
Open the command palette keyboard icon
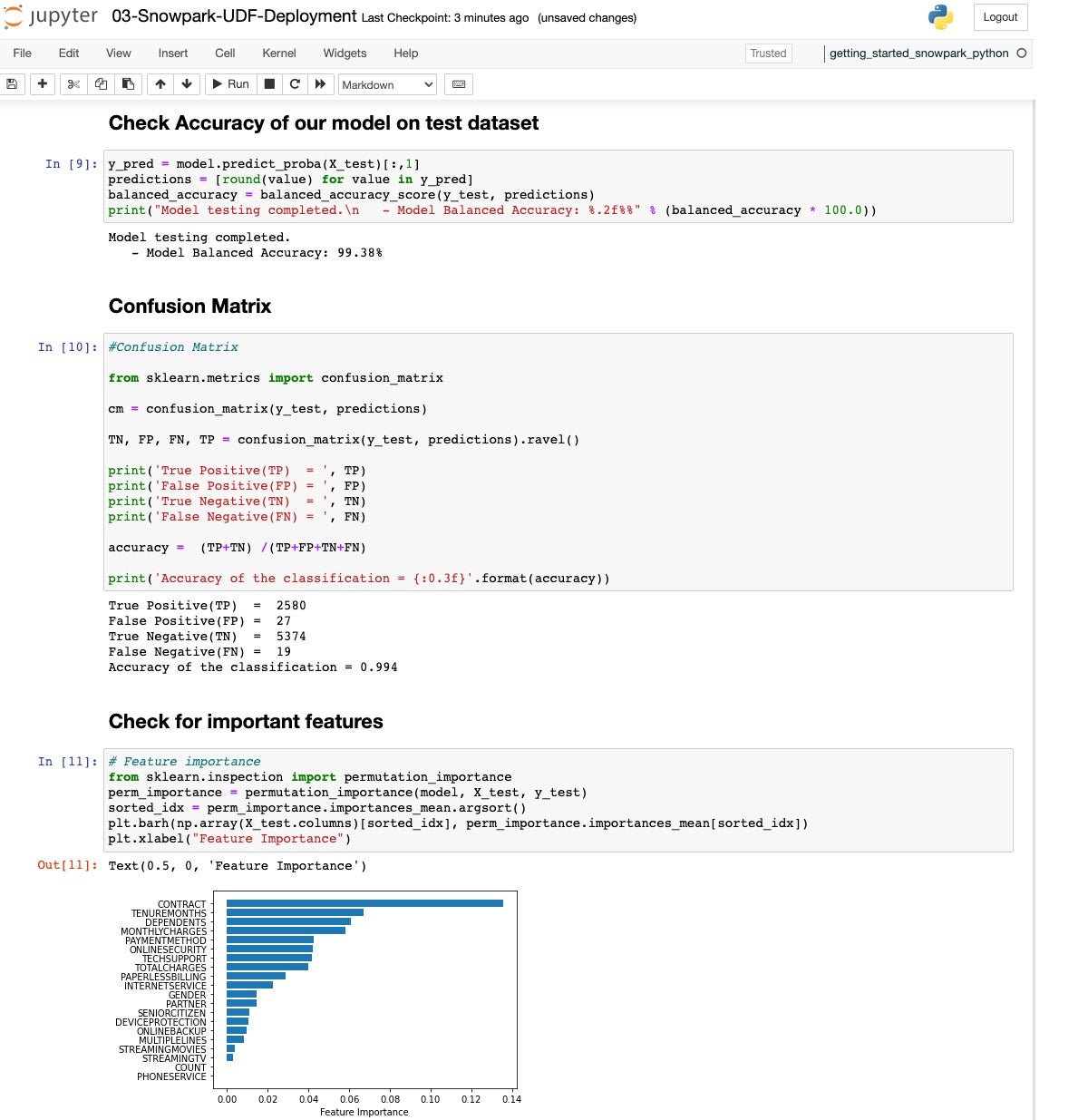point(459,84)
